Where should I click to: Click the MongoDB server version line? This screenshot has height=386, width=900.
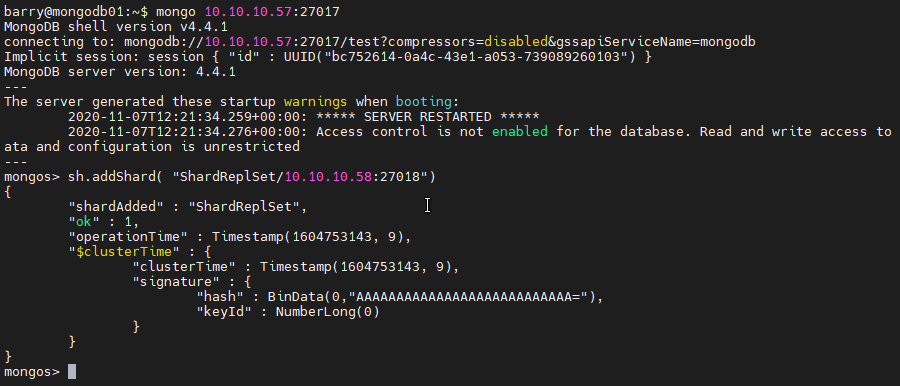click(x=119, y=72)
